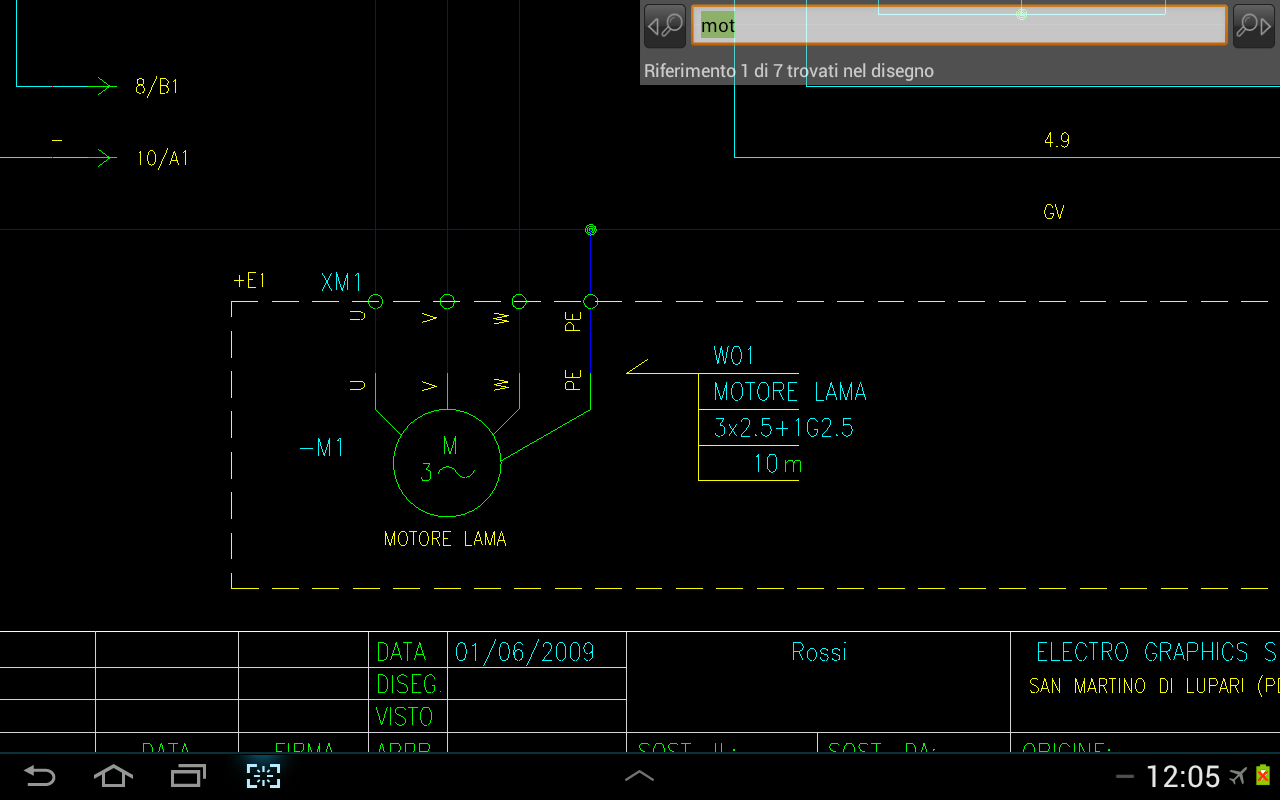Select the value 4.9
This screenshot has height=800, width=1280.
pyautogui.click(x=1057, y=141)
